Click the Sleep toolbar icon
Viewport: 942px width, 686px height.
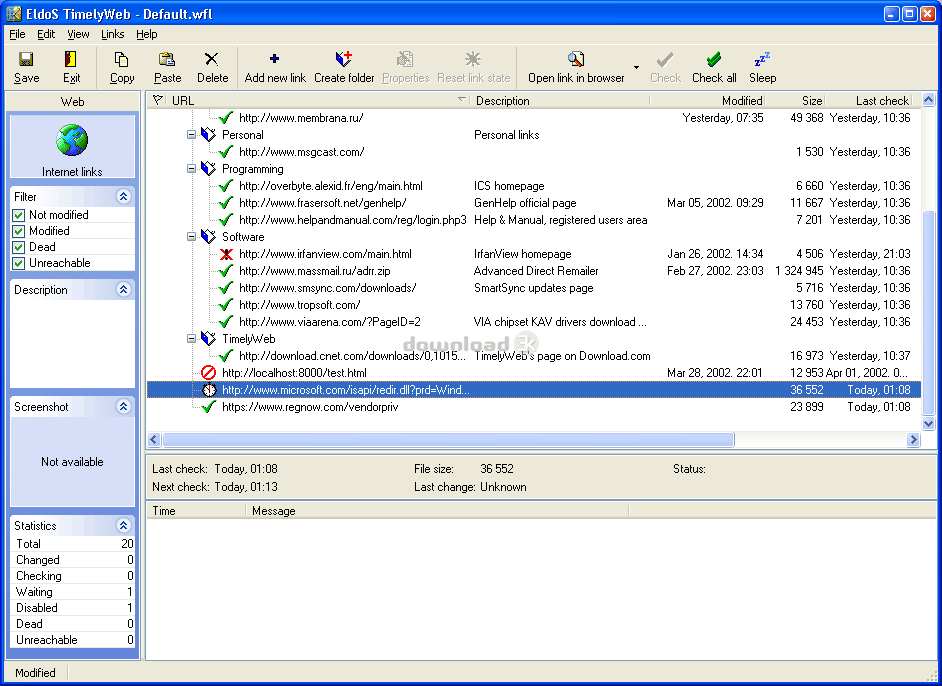click(x=762, y=59)
